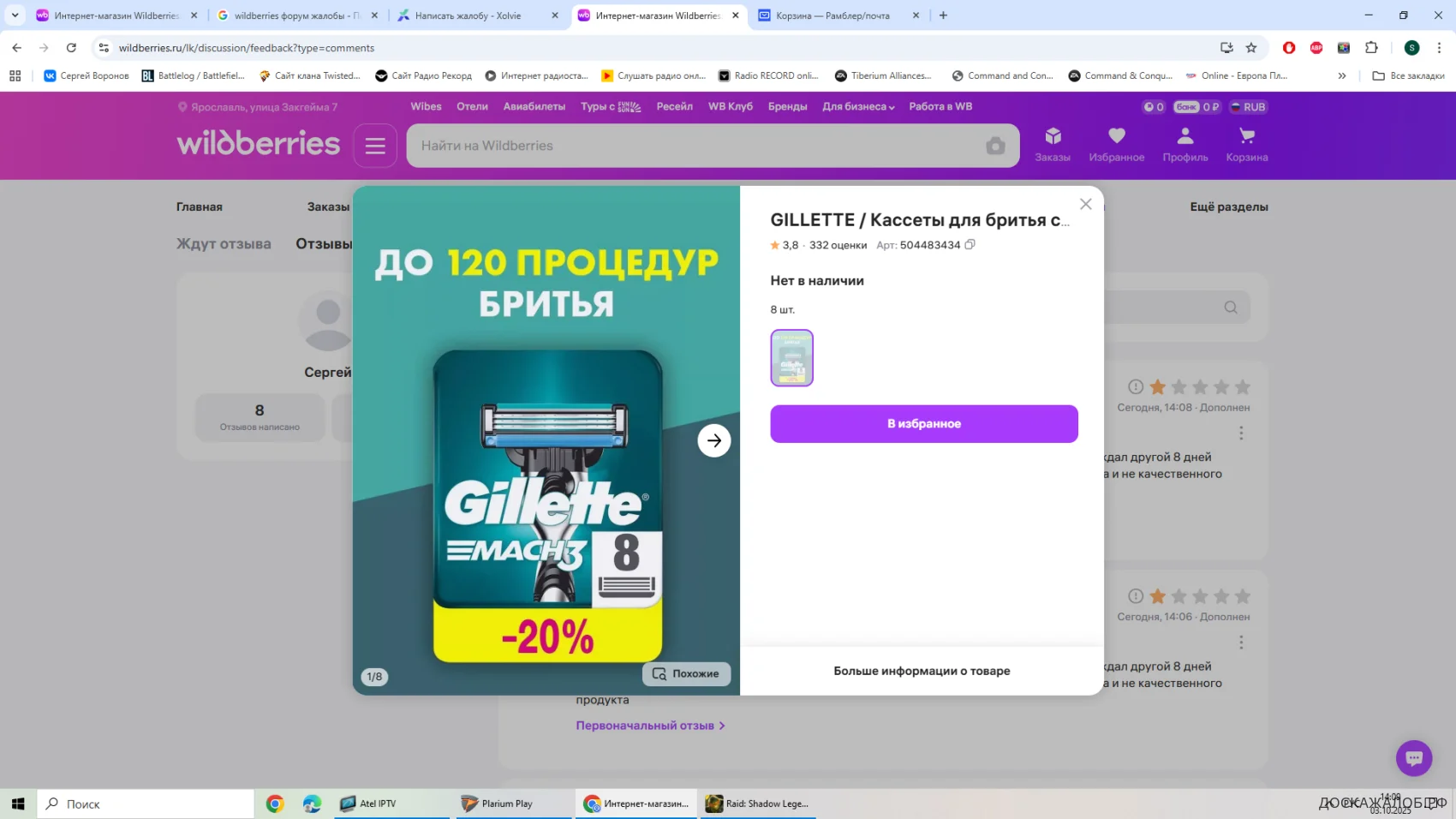Open the Авиабилеты menu item
Viewport: 1456px width, 819px height.
click(x=534, y=107)
